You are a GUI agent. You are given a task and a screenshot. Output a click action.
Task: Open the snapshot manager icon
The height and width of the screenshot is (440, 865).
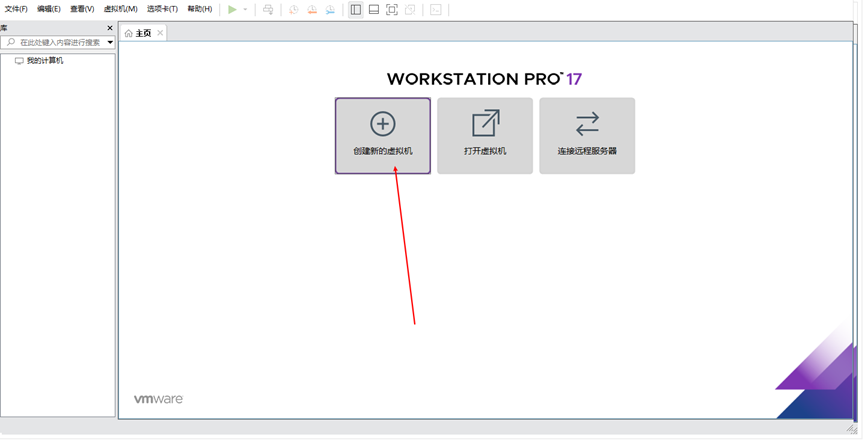click(x=330, y=9)
